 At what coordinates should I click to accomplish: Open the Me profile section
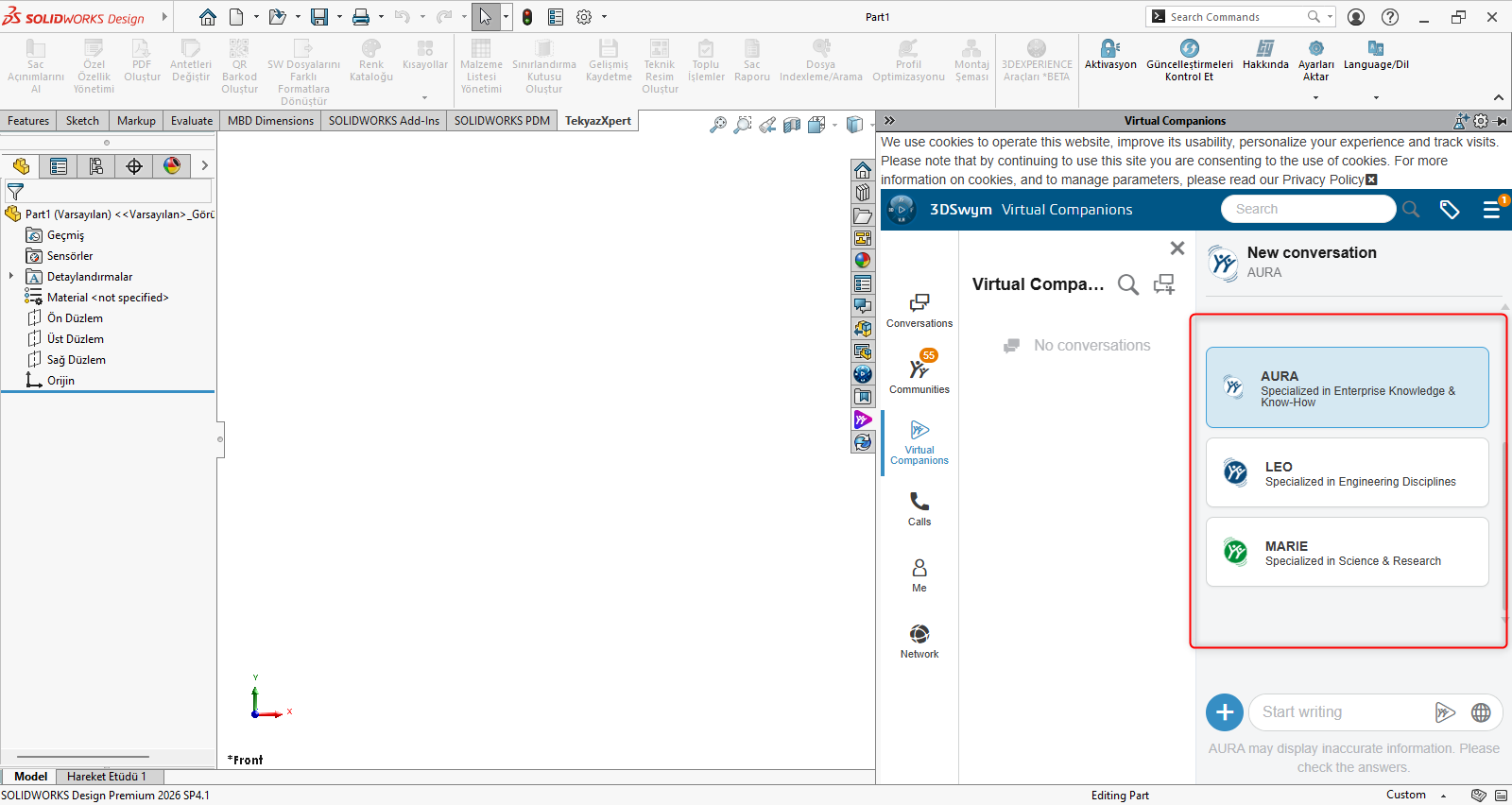[919, 575]
